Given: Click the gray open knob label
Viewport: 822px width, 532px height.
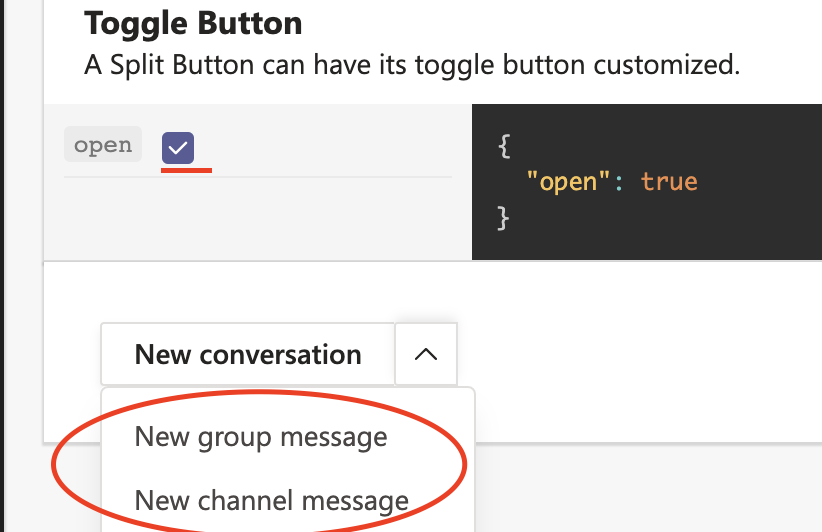Looking at the screenshot, I should [x=103, y=144].
